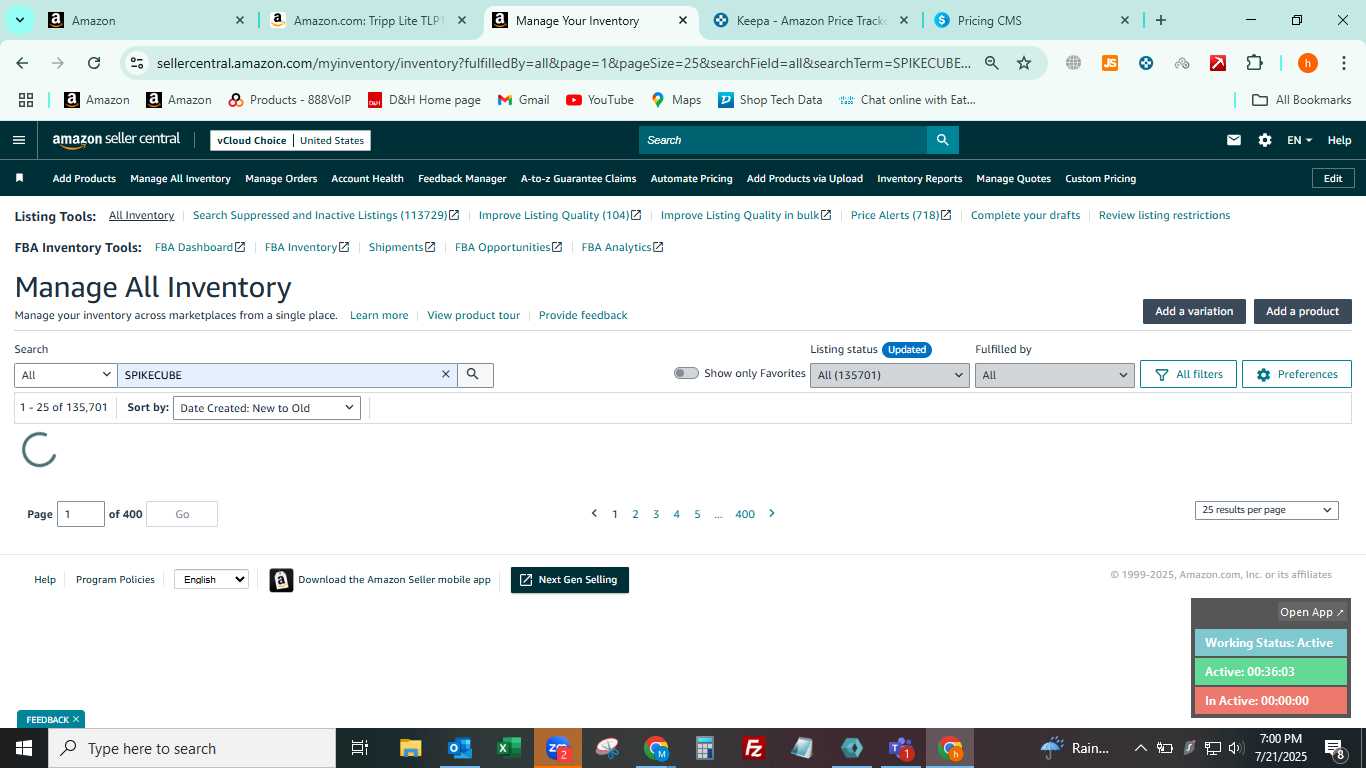The image size is (1366, 768).
Task: Open the messages envelope icon
Action: click(x=1234, y=140)
